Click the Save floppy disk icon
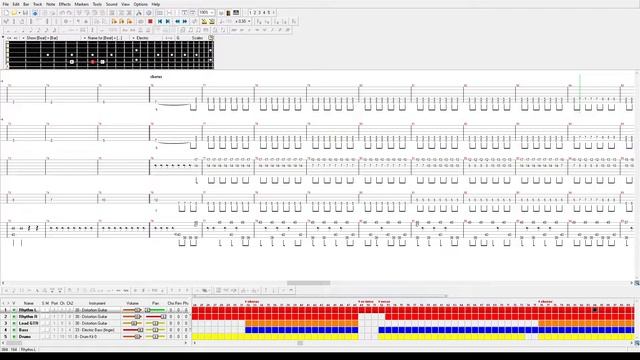Screen dimensions: 640x360 (x=25, y=13)
